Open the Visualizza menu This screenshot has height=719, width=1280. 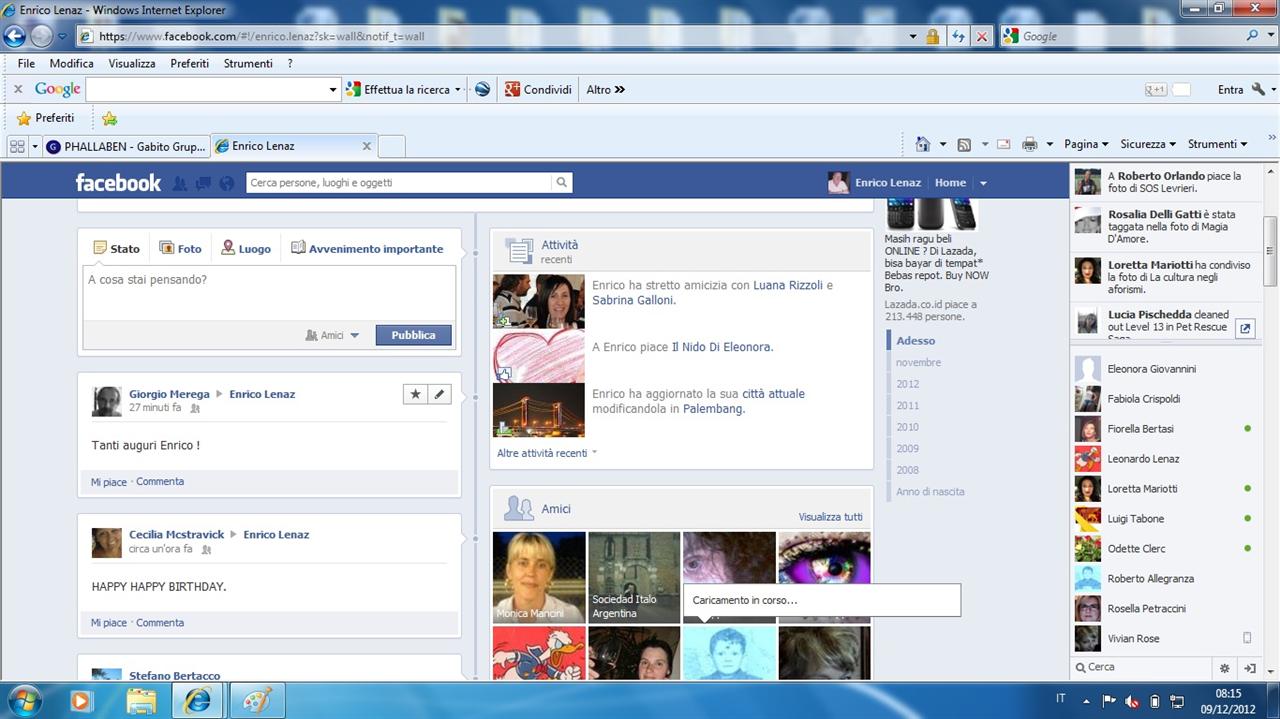coord(132,63)
